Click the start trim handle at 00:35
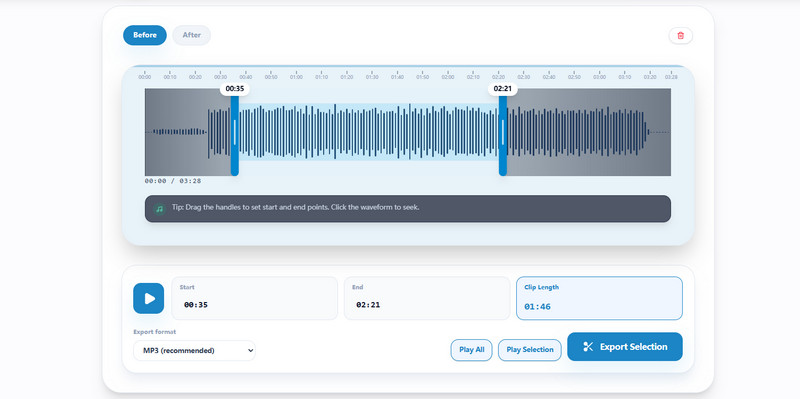Screen dimensions: 800x399 point(235,133)
